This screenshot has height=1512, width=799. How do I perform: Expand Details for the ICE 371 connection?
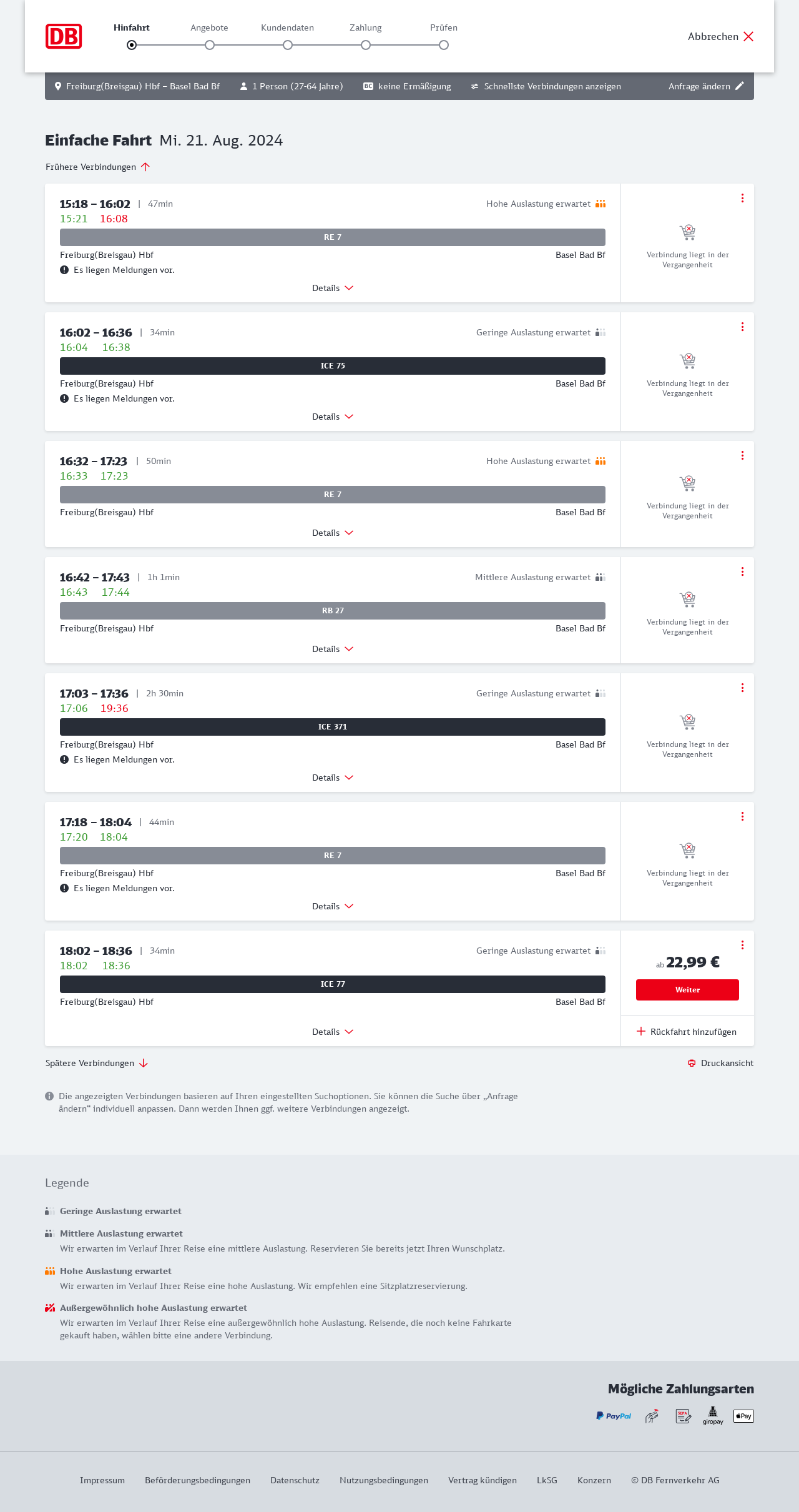tap(333, 778)
